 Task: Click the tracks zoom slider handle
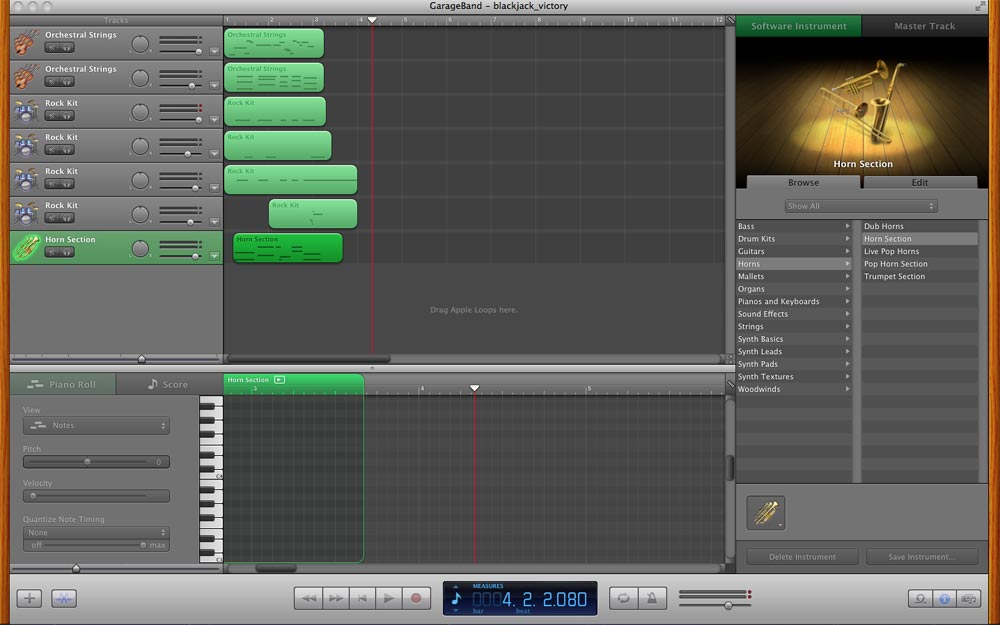142,359
